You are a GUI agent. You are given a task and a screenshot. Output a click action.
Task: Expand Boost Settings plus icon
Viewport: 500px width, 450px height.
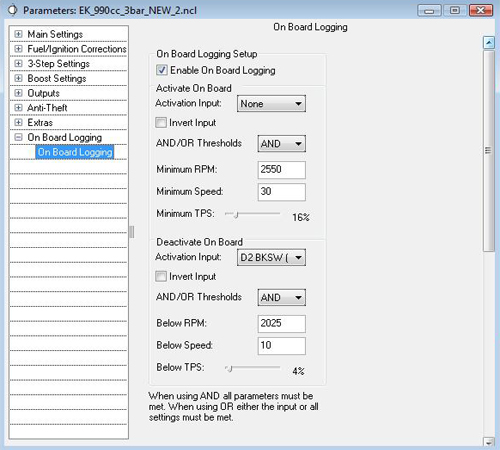coord(19,78)
